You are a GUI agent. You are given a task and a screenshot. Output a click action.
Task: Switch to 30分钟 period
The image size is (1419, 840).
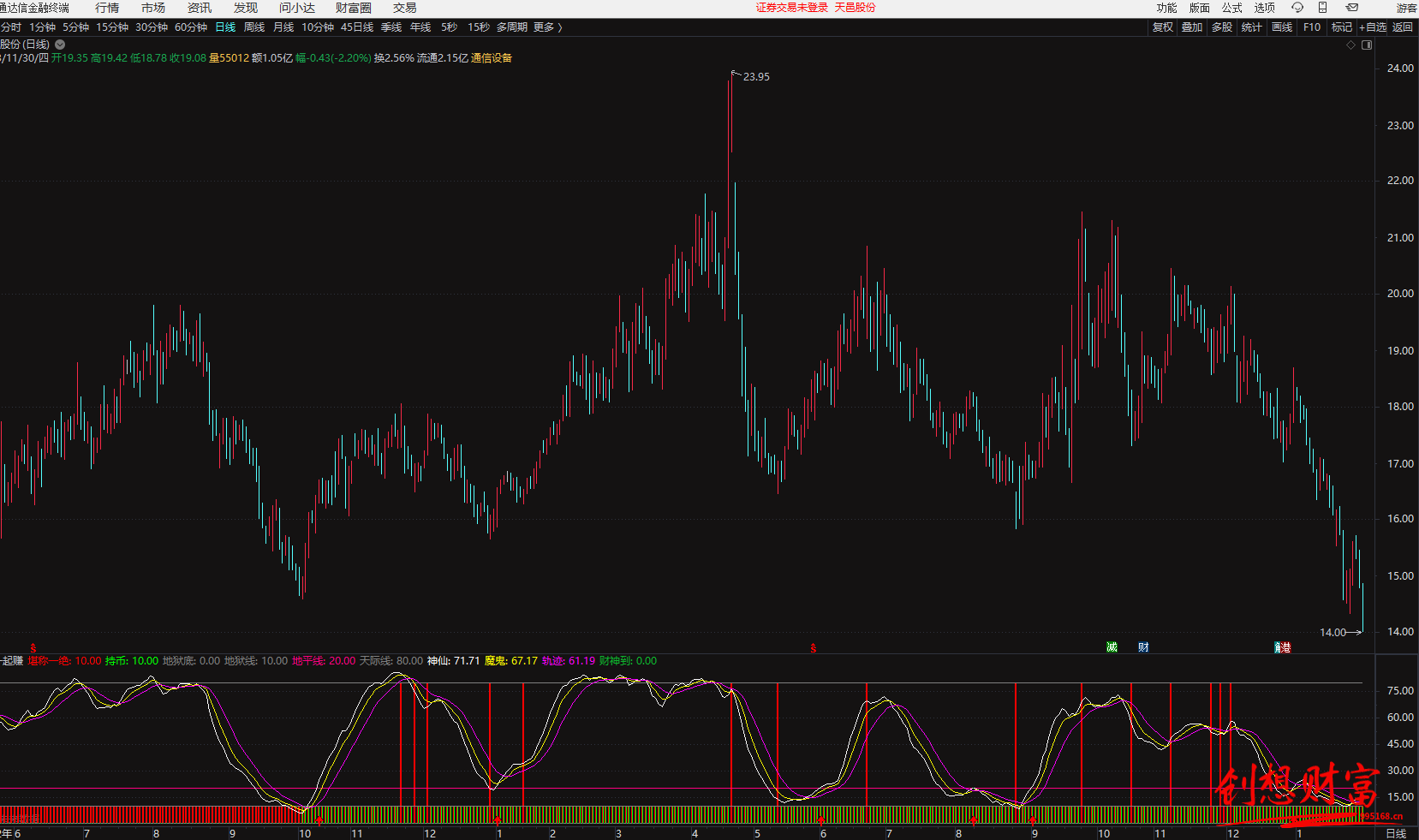(152, 27)
